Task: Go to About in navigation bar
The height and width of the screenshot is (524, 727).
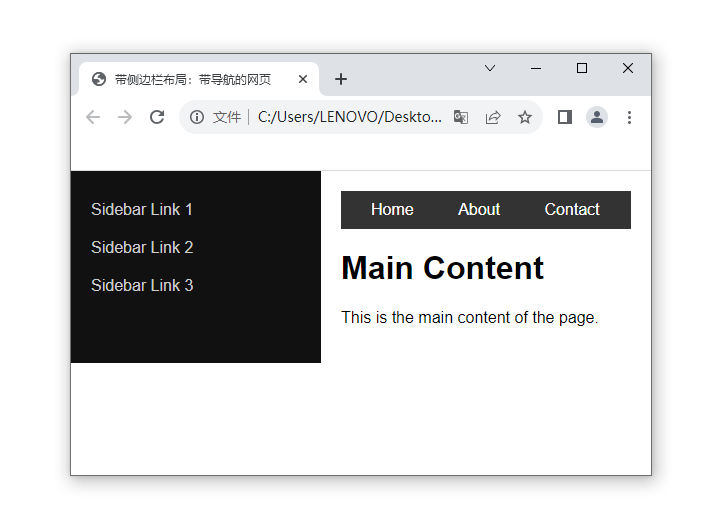Action: (479, 210)
